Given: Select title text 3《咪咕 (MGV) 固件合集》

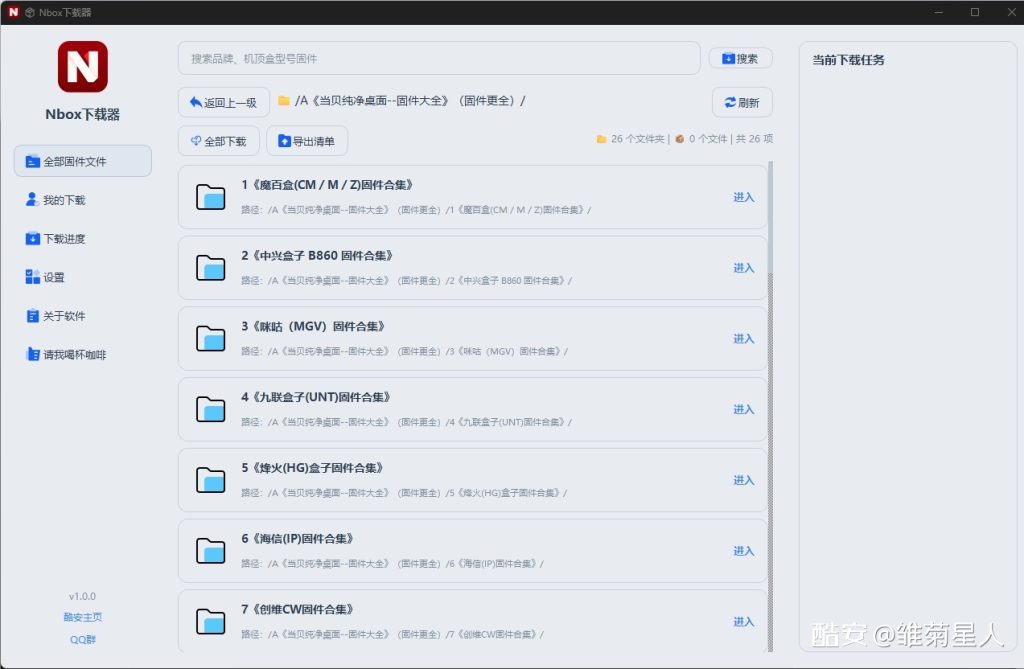Looking at the screenshot, I should click(x=313, y=326).
